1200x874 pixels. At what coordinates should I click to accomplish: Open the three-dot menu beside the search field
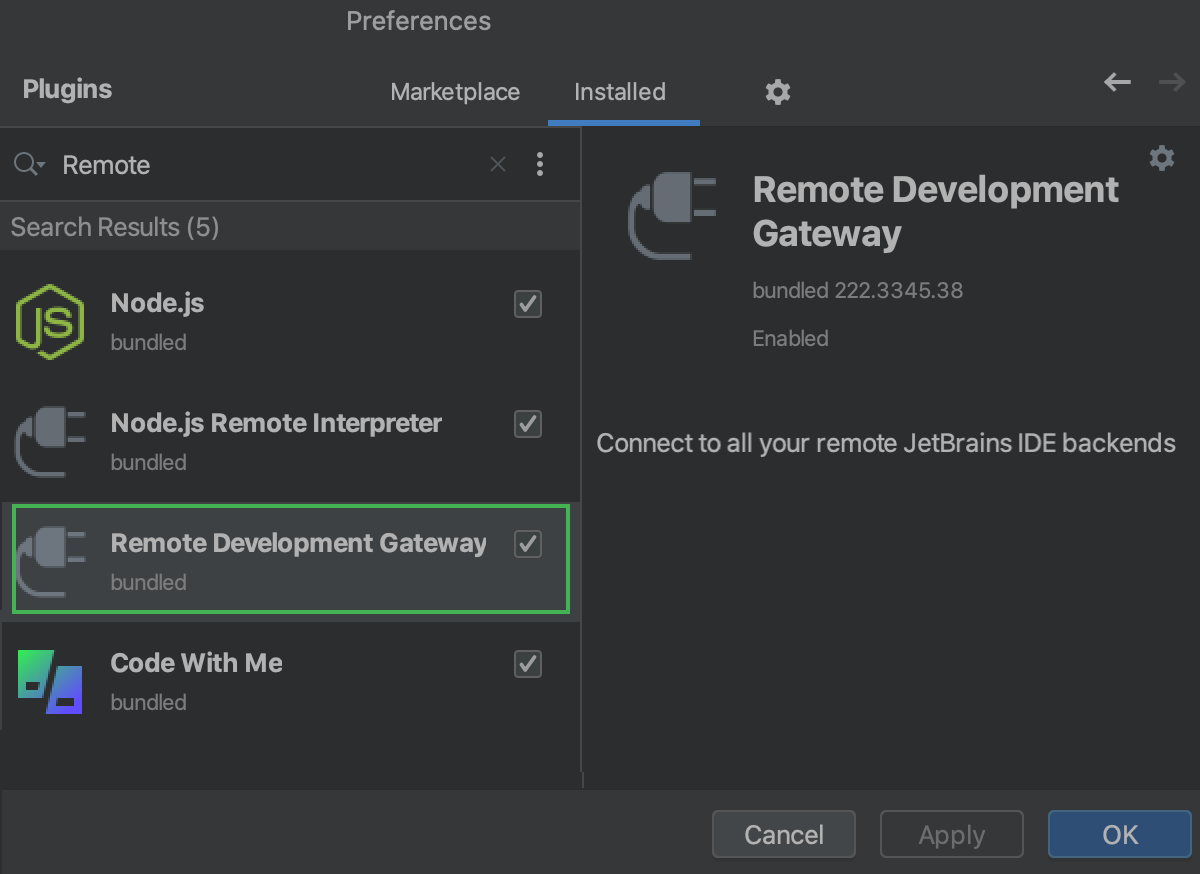point(541,165)
